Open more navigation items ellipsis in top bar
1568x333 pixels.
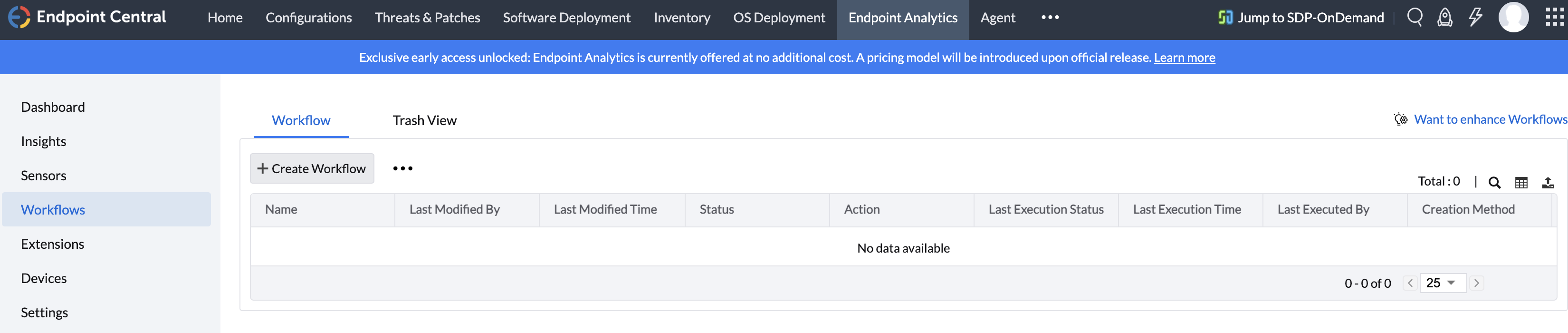1050,17
